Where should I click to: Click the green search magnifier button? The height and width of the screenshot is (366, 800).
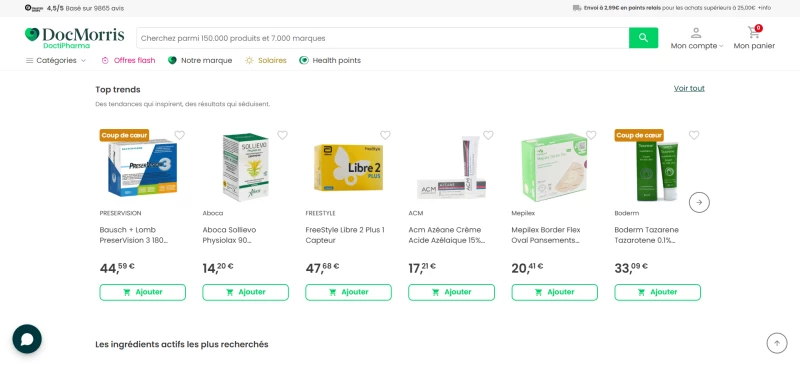(x=643, y=38)
